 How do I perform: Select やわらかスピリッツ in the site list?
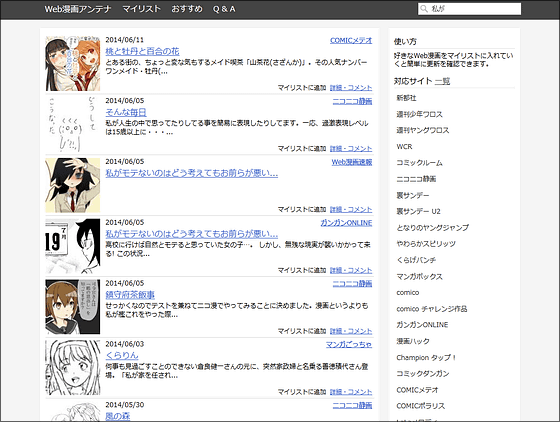(426, 244)
